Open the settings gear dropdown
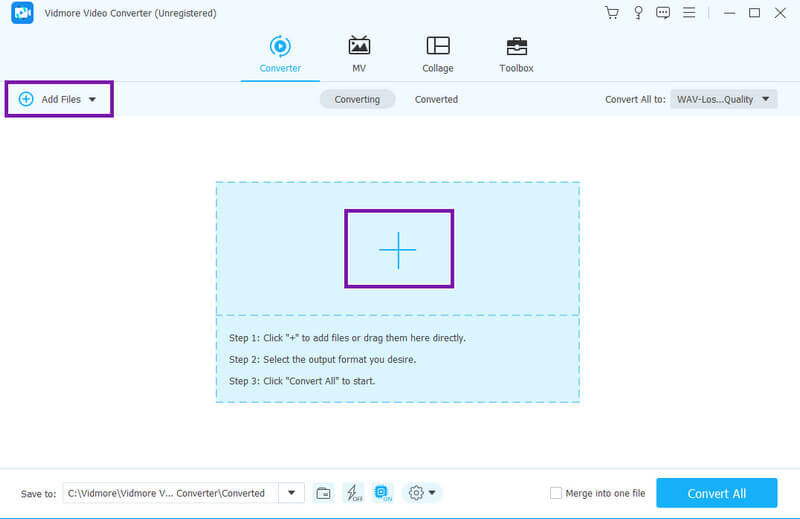The height and width of the screenshot is (519, 800). 422,493
